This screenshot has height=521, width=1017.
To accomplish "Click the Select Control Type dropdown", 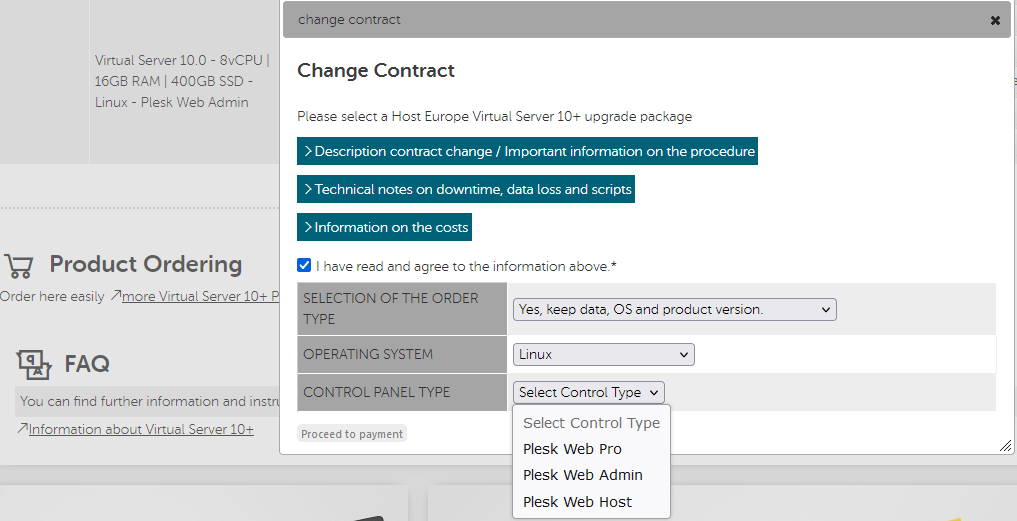I will (x=588, y=392).
